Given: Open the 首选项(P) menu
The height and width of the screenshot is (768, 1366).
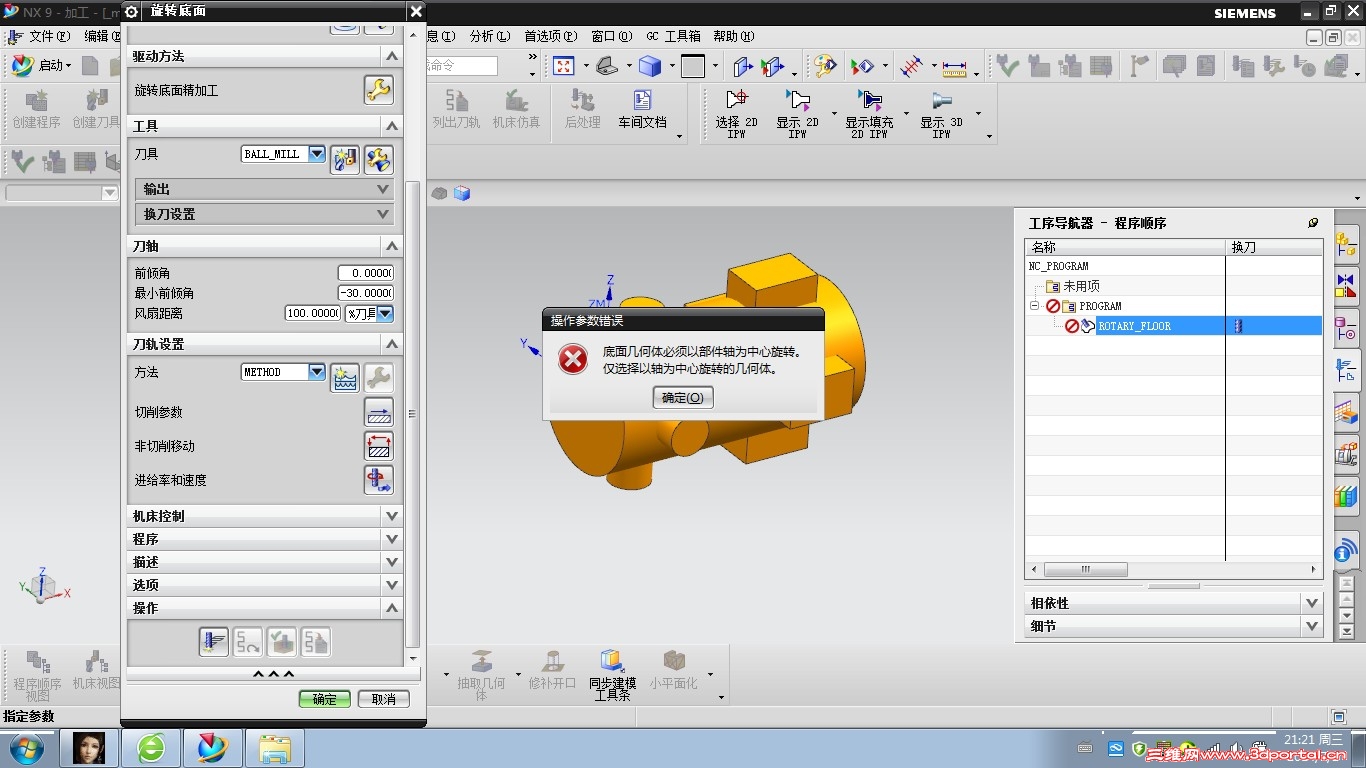Looking at the screenshot, I should coord(551,36).
